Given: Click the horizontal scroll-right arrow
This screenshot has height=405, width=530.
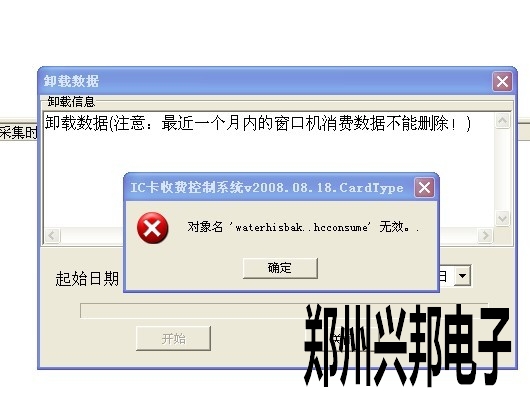Looking at the screenshot, I should [x=485, y=235].
